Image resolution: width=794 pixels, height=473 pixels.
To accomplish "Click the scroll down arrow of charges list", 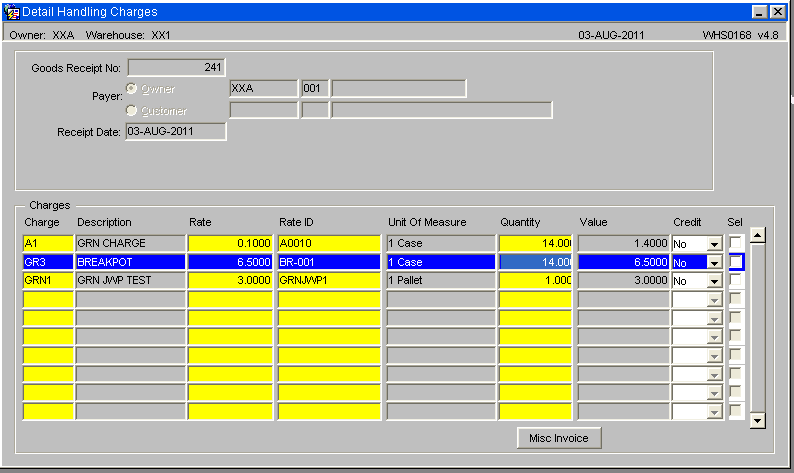I will (x=758, y=420).
